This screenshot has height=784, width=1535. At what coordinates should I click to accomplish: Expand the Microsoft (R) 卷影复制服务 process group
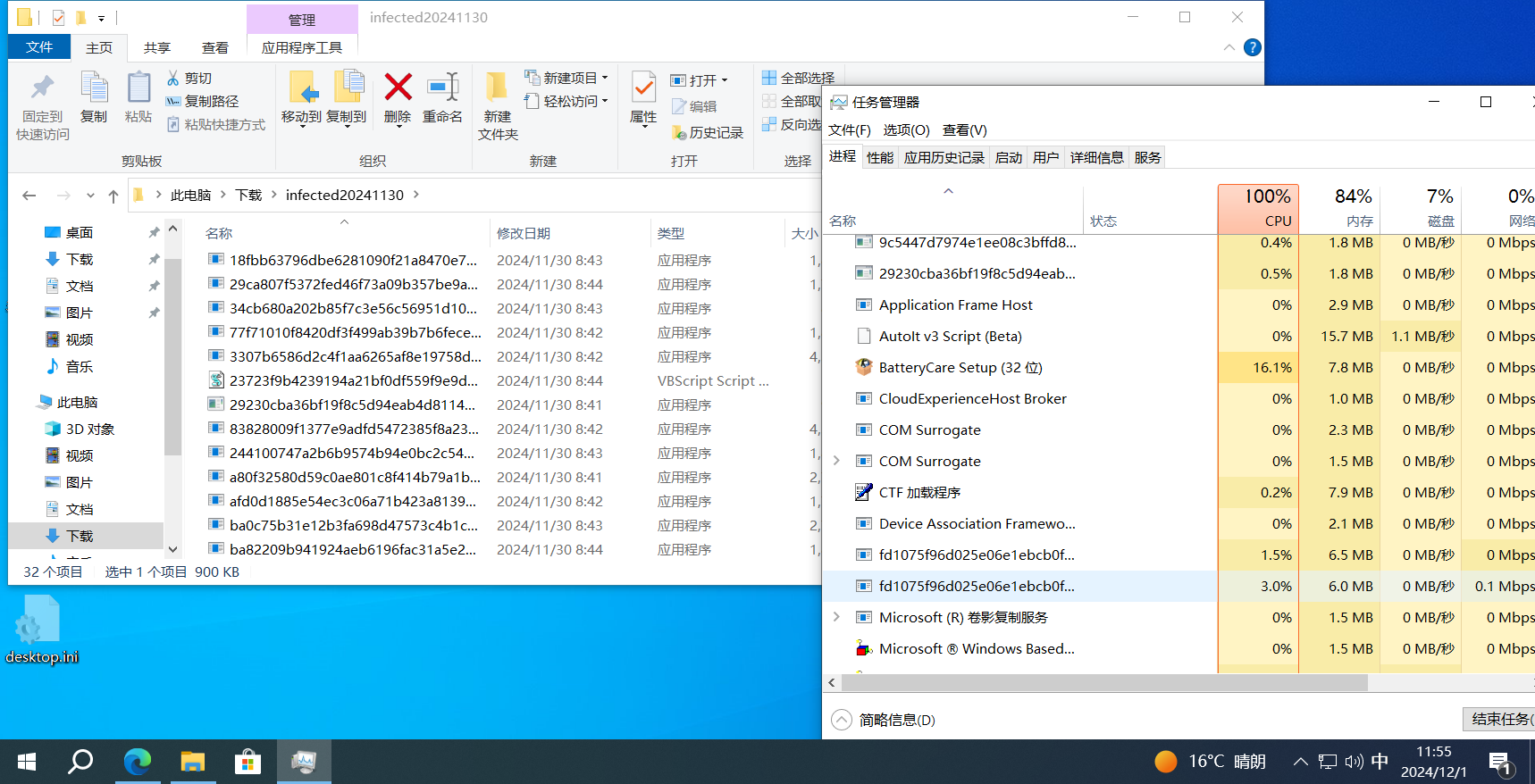837,617
